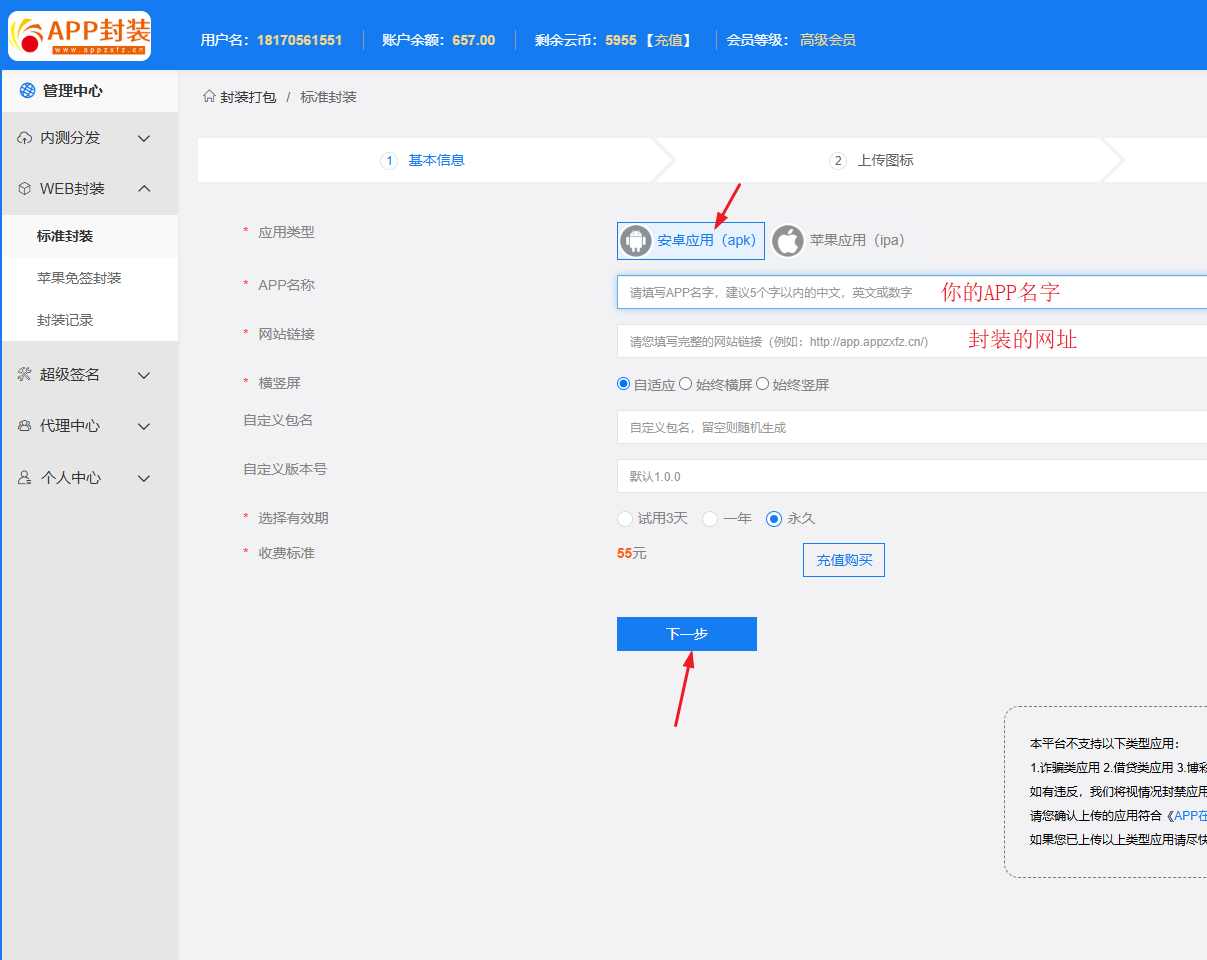The height and width of the screenshot is (960, 1207).
Task: Collapse the WEB封装 menu section
Action: [144, 189]
